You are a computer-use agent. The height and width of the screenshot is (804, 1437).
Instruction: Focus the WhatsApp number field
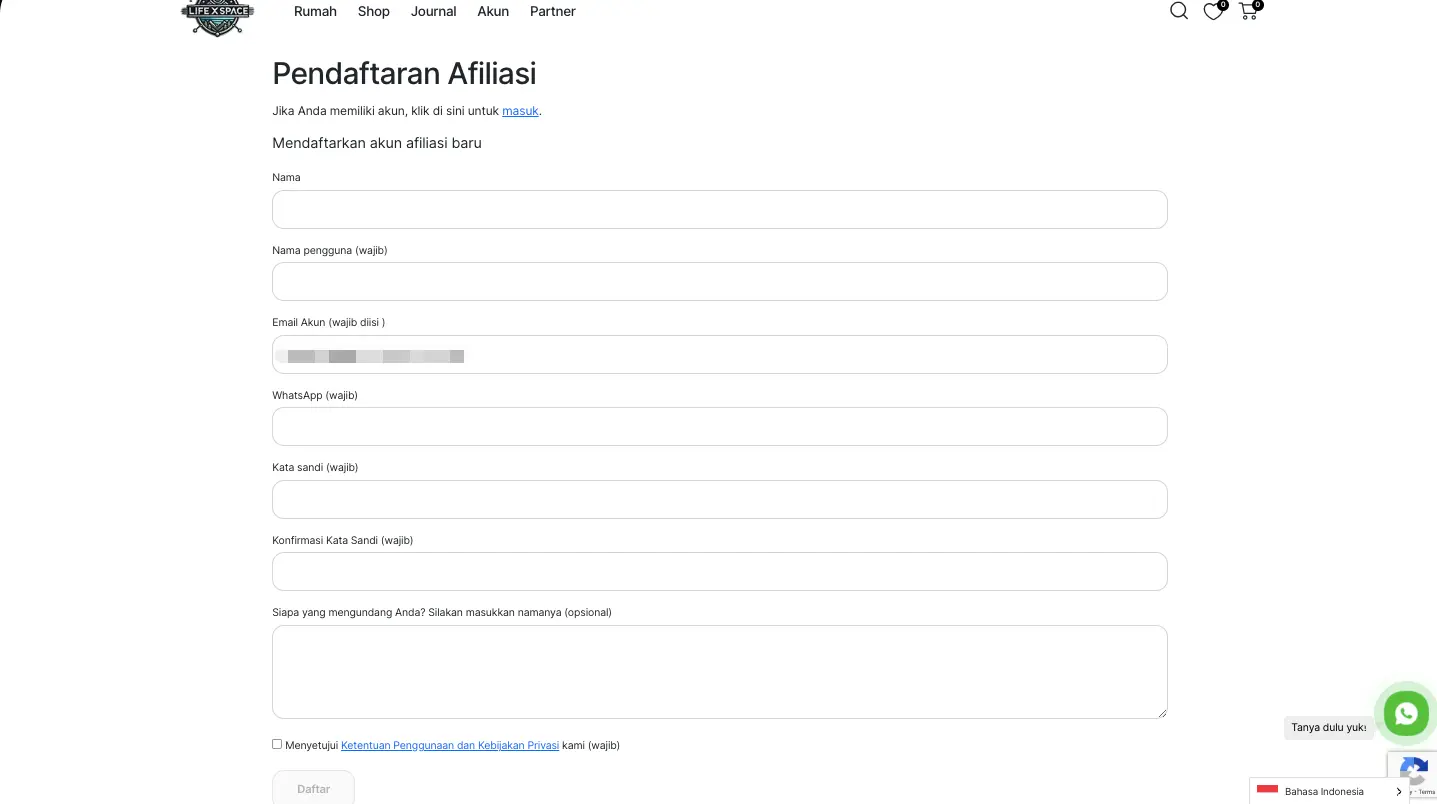(720, 426)
